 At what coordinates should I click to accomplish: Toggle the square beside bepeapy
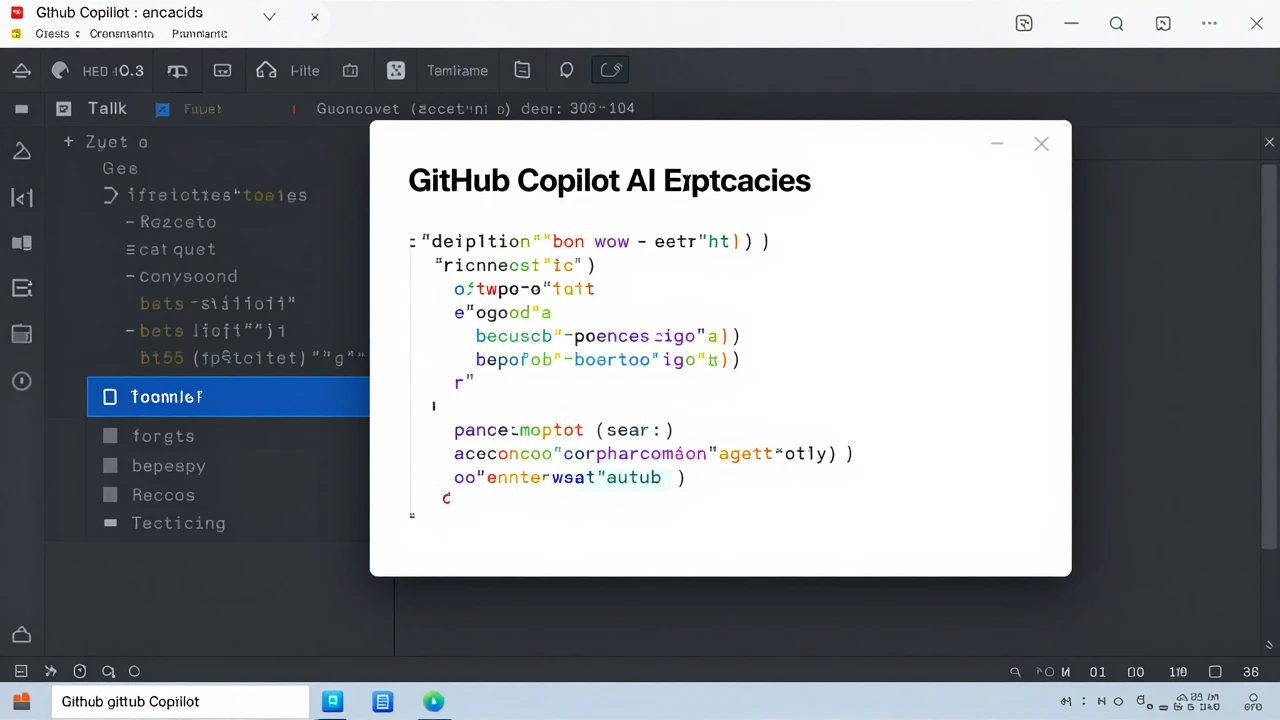[111, 465]
